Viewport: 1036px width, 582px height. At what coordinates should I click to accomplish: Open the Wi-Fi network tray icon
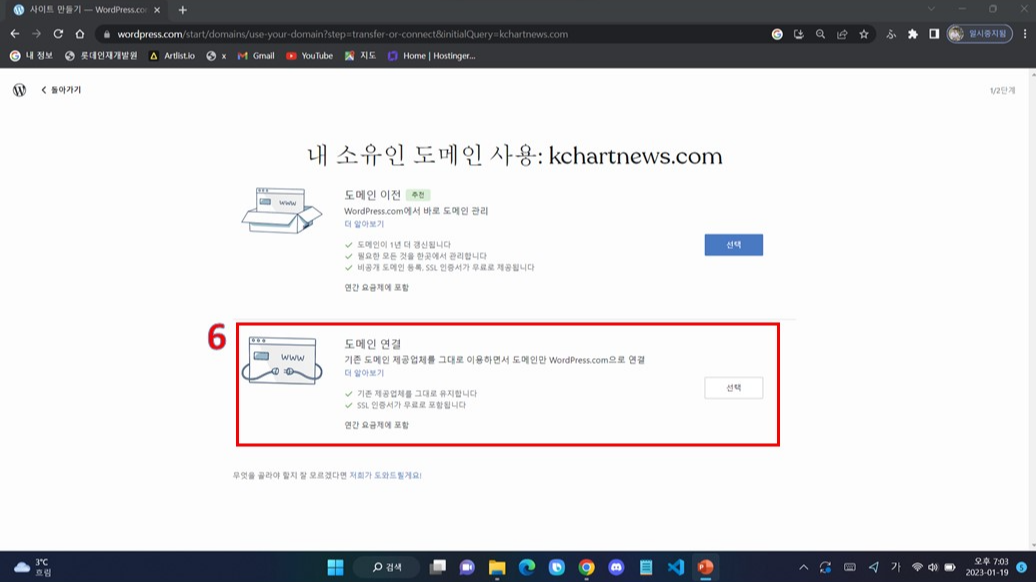[x=917, y=567]
